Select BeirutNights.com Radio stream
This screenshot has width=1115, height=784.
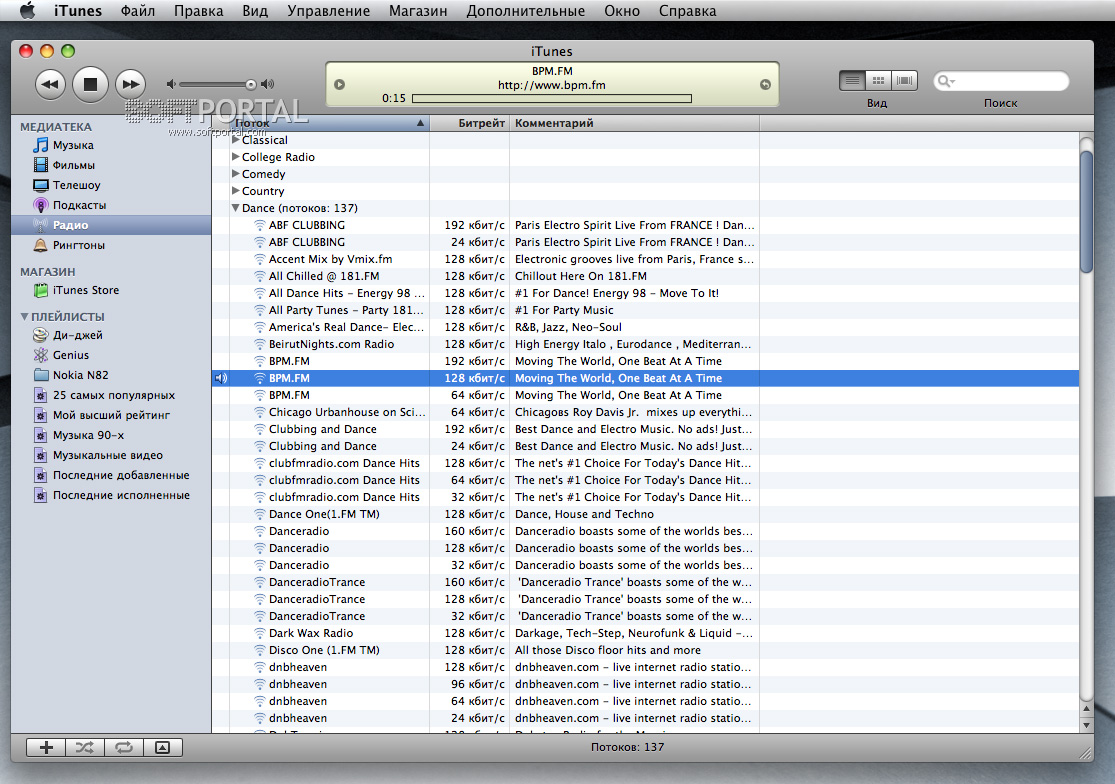pos(645,344)
